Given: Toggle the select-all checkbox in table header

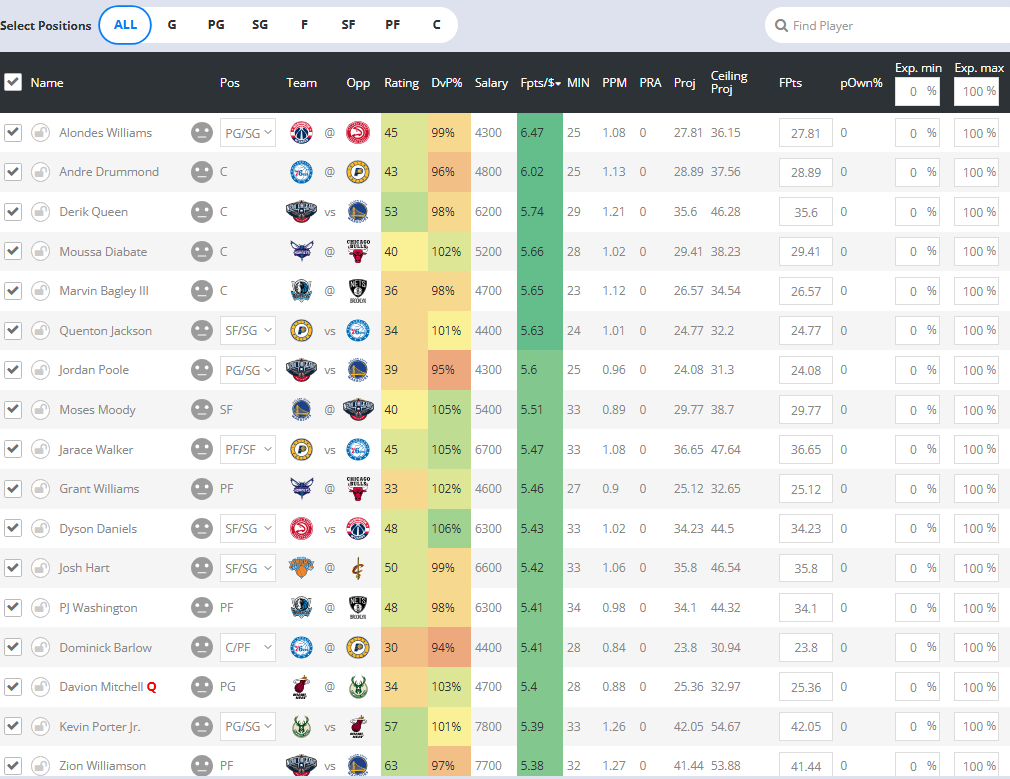Looking at the screenshot, I should click(x=13, y=82).
